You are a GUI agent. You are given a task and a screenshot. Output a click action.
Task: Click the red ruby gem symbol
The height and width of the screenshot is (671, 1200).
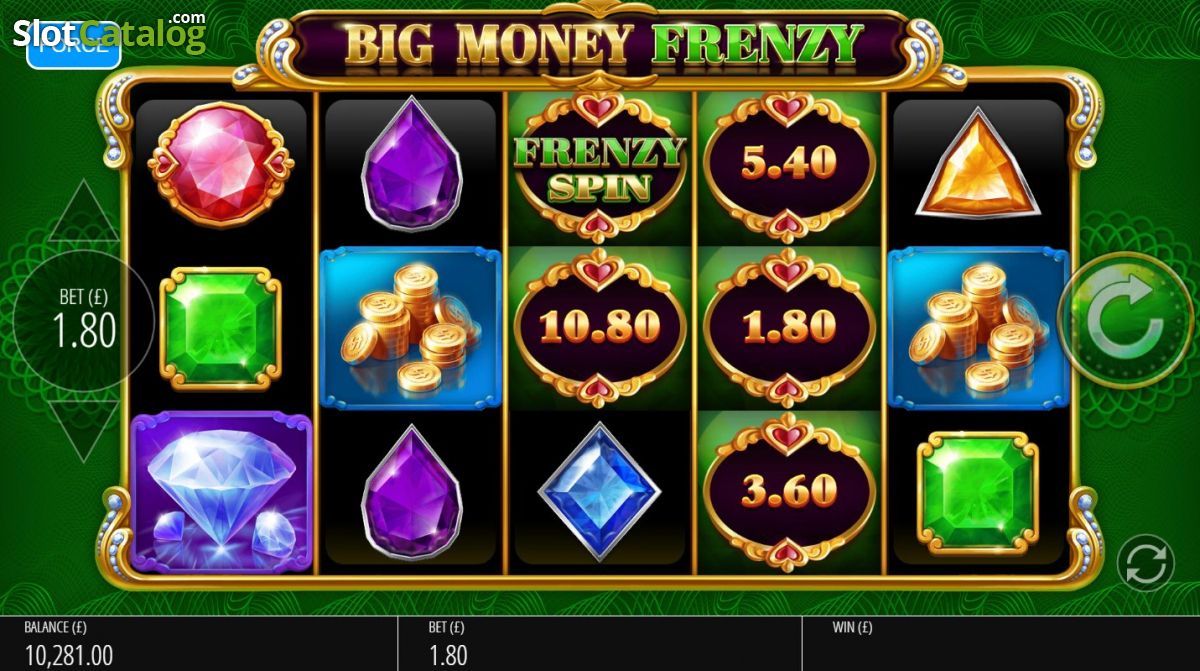click(x=221, y=162)
